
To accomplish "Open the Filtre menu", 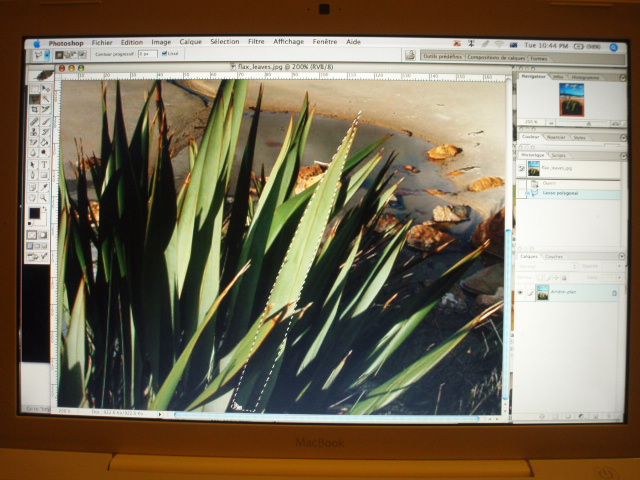I will (256, 42).
